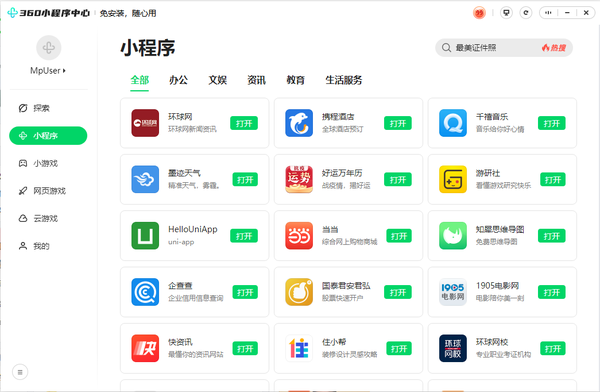Image resolution: width=600 pixels, height=392 pixels.
Task: Click the 环球网校 dark blue icon
Action: coord(453,348)
